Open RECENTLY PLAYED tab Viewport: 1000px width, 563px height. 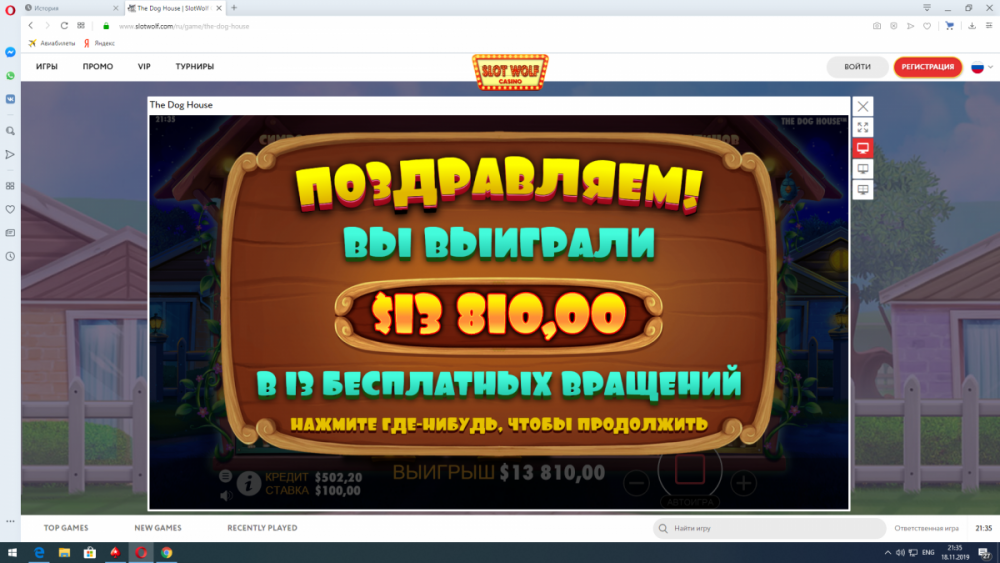point(262,528)
